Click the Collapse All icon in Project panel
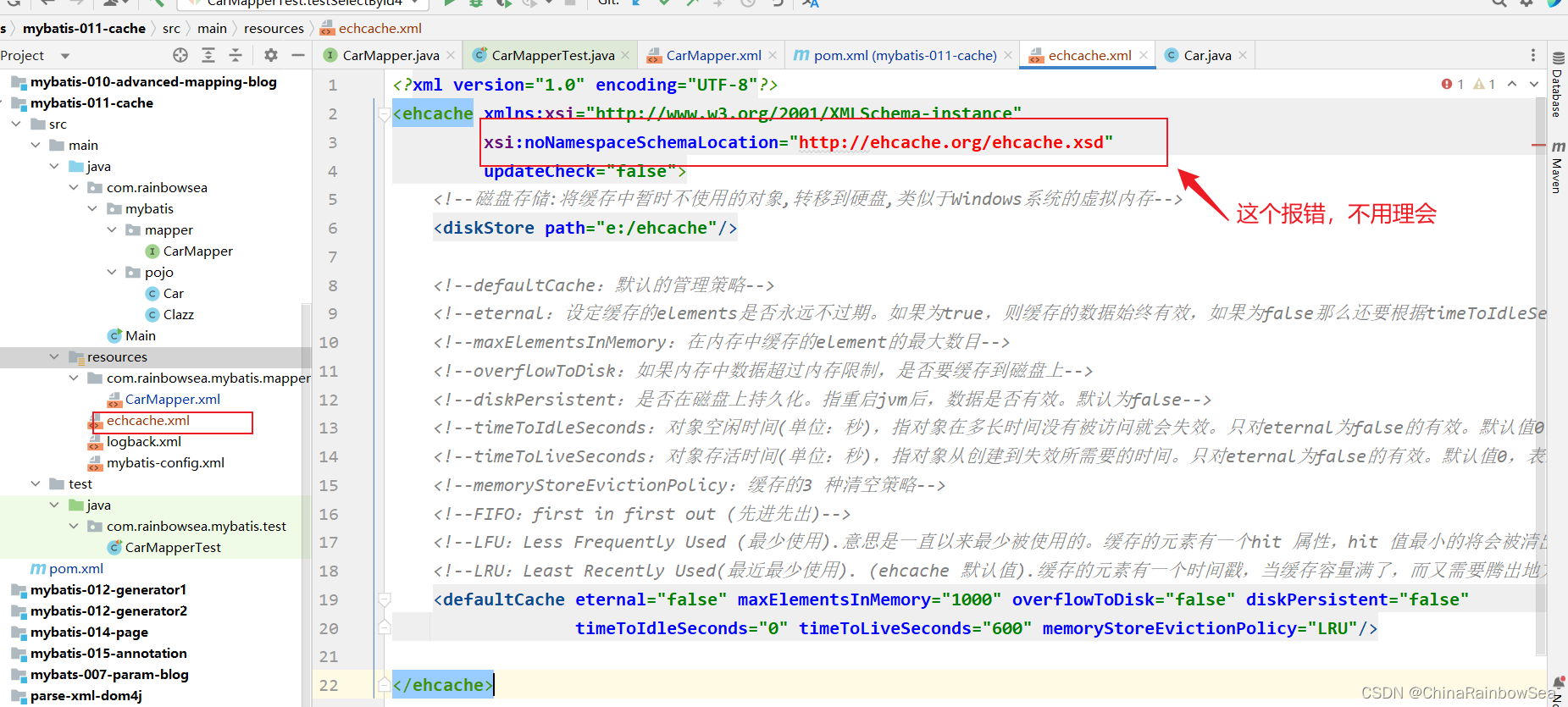The image size is (1568, 707). click(235, 55)
